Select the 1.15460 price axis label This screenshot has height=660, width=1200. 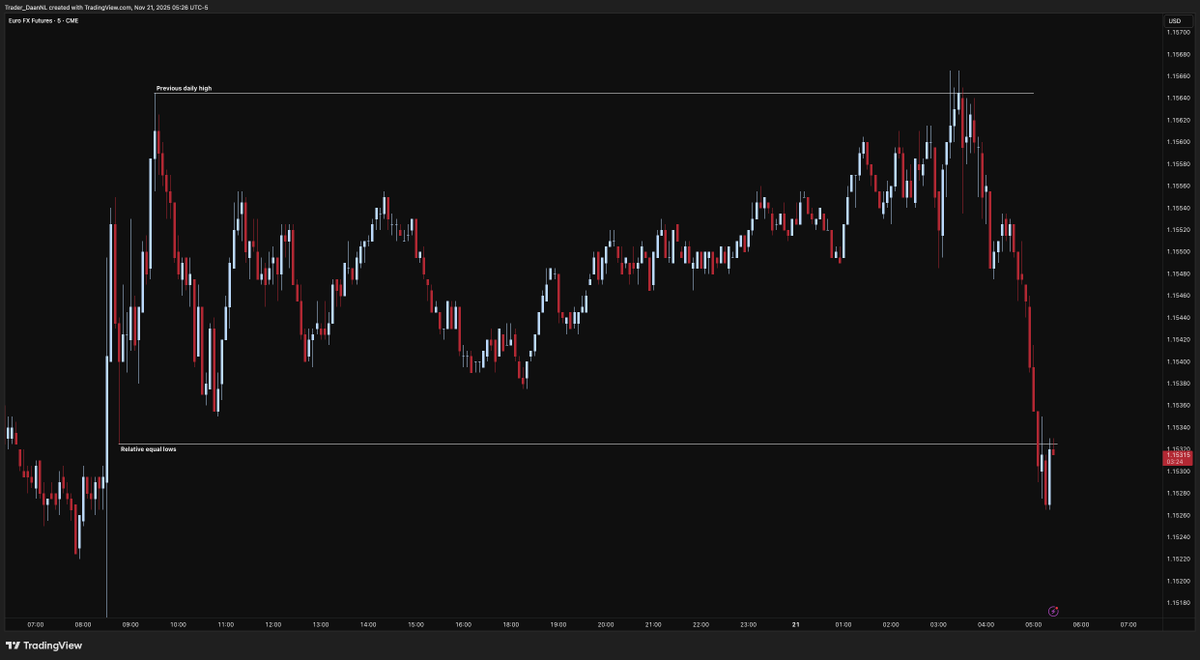click(1178, 296)
